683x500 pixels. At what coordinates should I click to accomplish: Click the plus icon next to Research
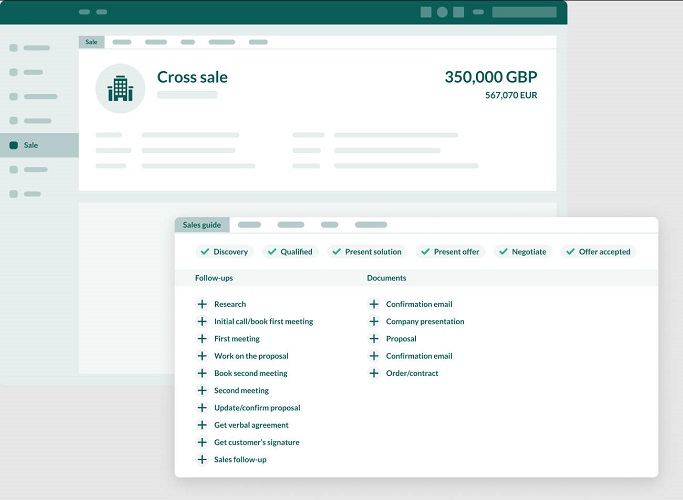[x=202, y=304]
